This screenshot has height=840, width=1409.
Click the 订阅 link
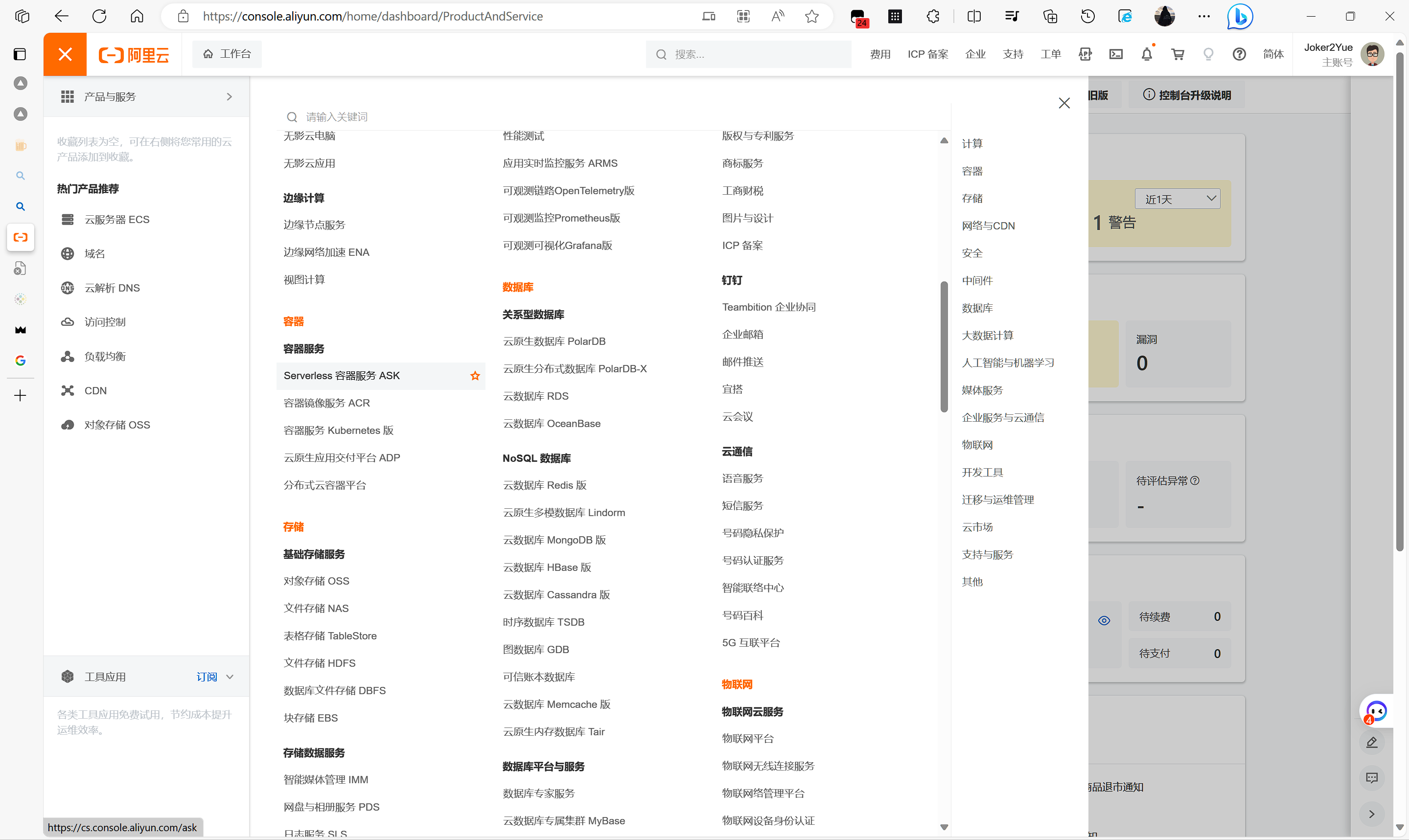[207, 677]
